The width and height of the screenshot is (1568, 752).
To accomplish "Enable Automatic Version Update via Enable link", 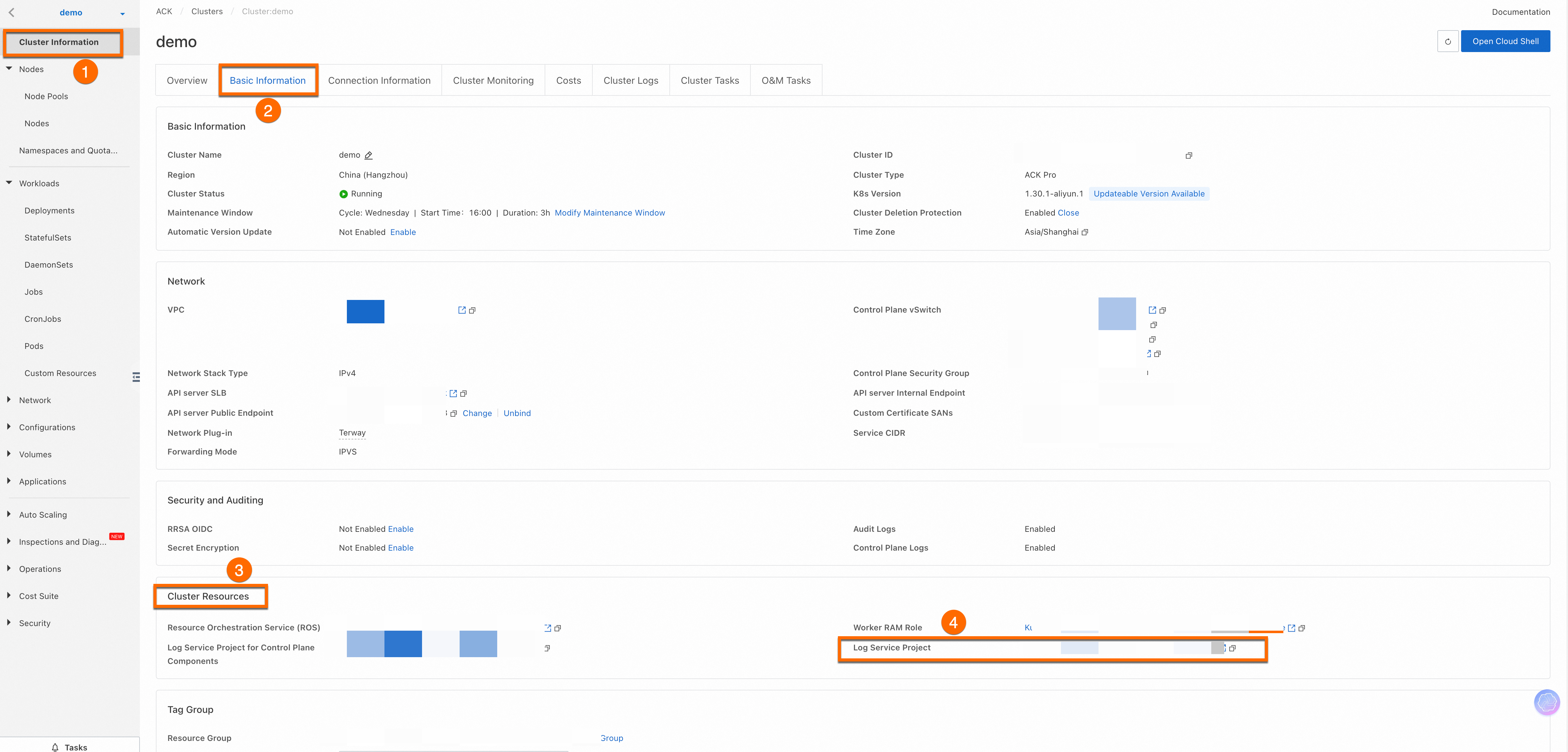I will click(403, 232).
